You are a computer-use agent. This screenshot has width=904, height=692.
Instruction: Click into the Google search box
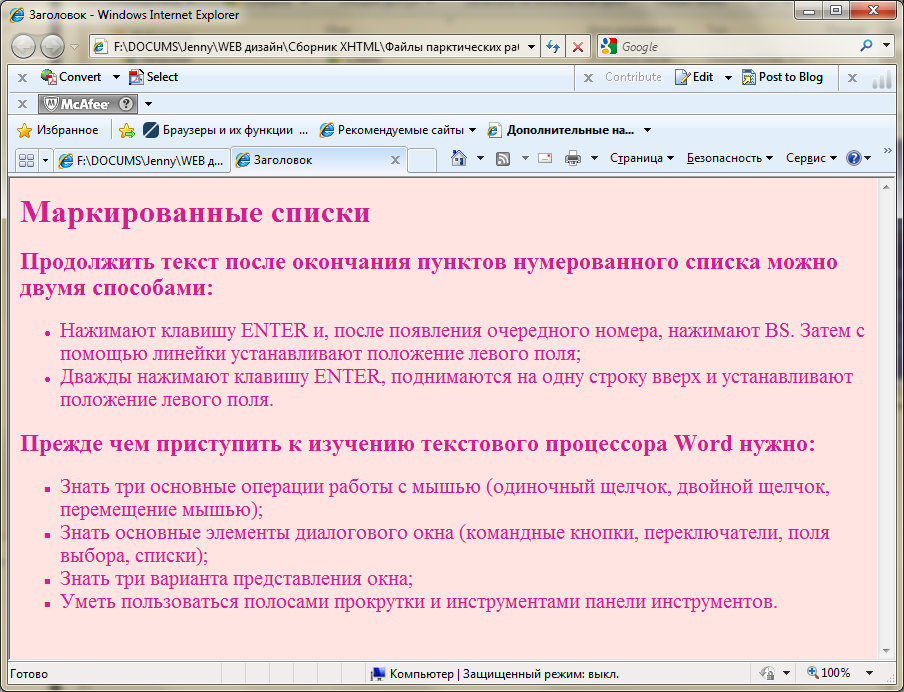tap(735, 47)
